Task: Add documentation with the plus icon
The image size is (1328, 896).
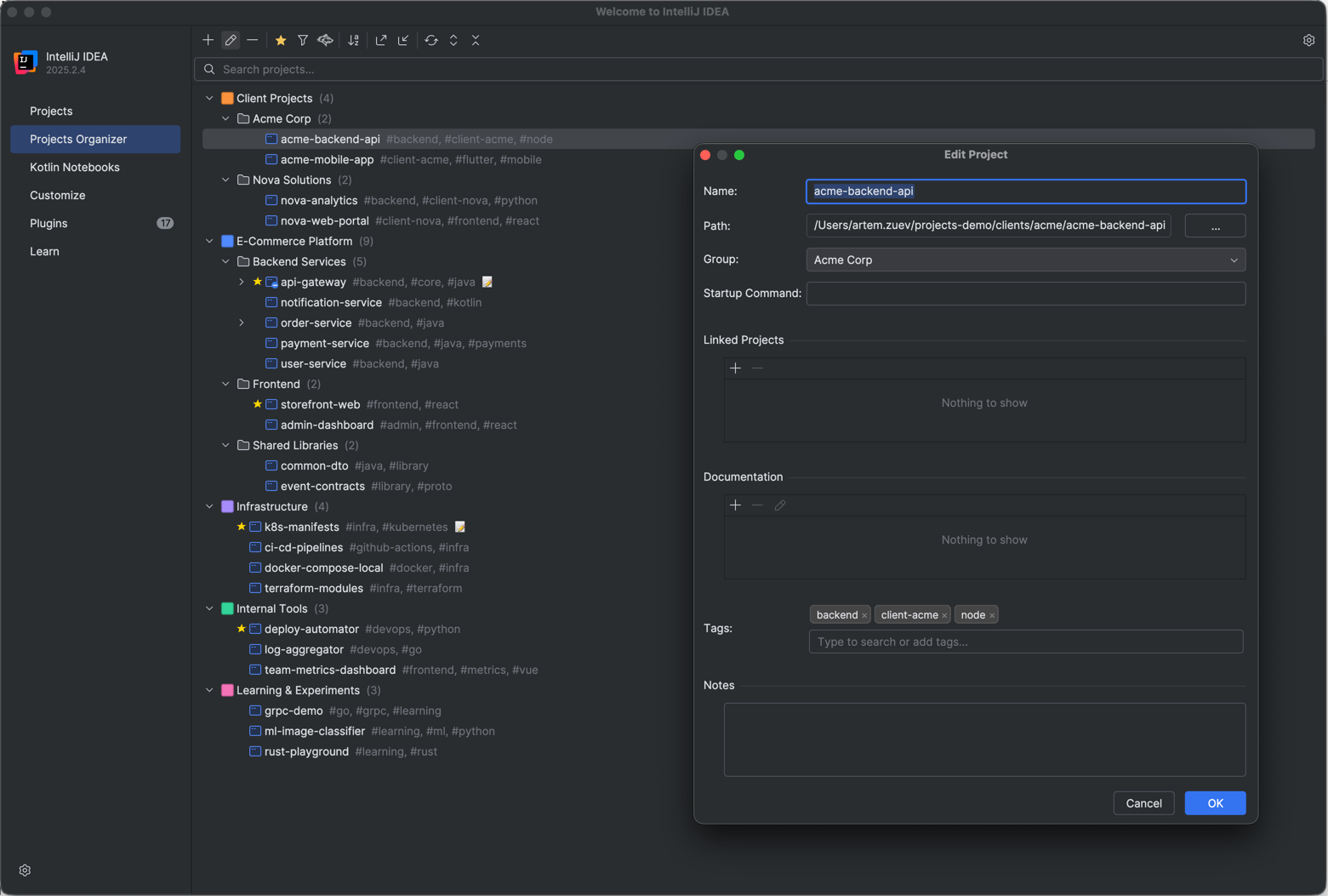Action: (x=735, y=505)
